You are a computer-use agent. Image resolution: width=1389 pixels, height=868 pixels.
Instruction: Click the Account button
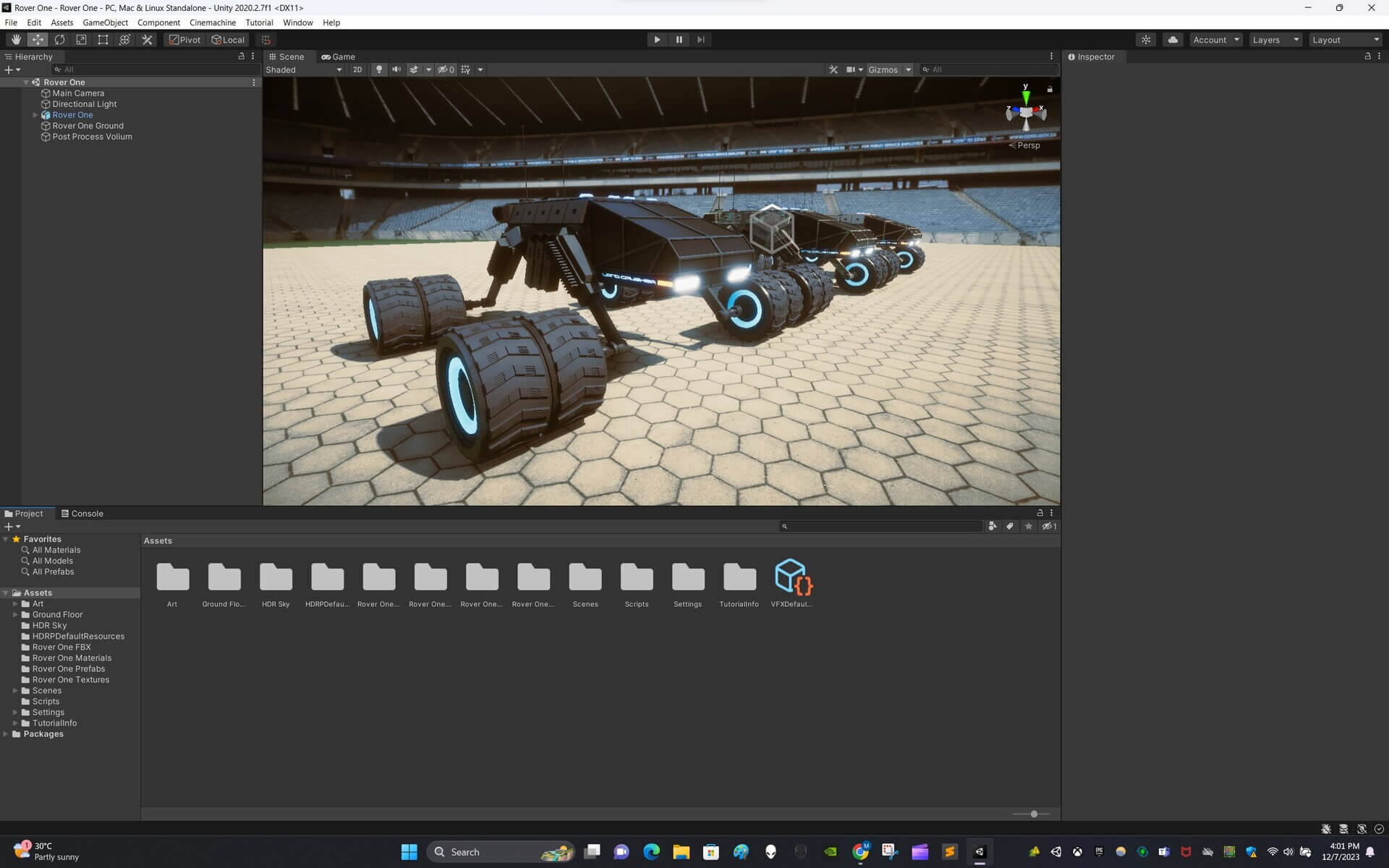pyautogui.click(x=1215, y=40)
